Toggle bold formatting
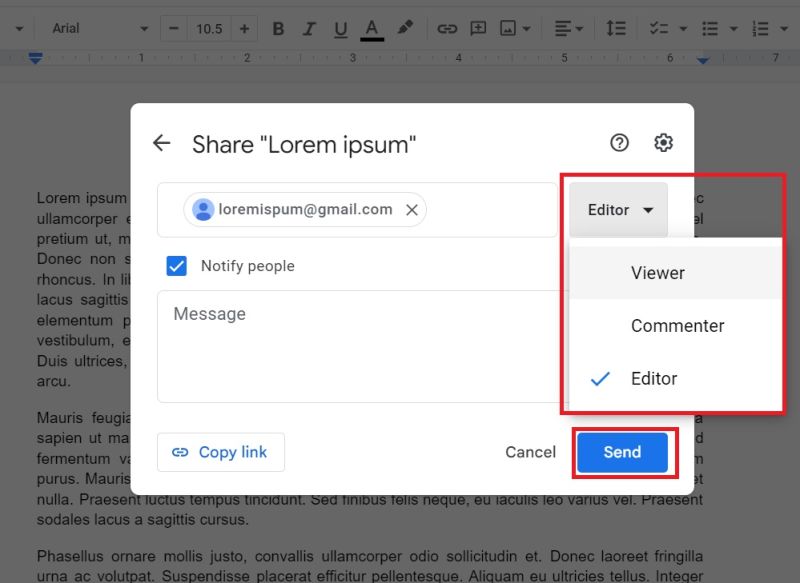This screenshot has height=583, width=800. point(277,28)
